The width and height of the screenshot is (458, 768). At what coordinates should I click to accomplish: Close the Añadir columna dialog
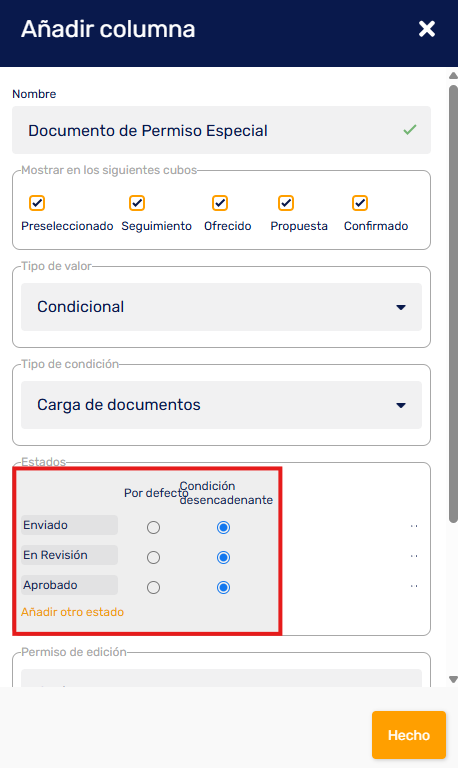(x=427, y=29)
